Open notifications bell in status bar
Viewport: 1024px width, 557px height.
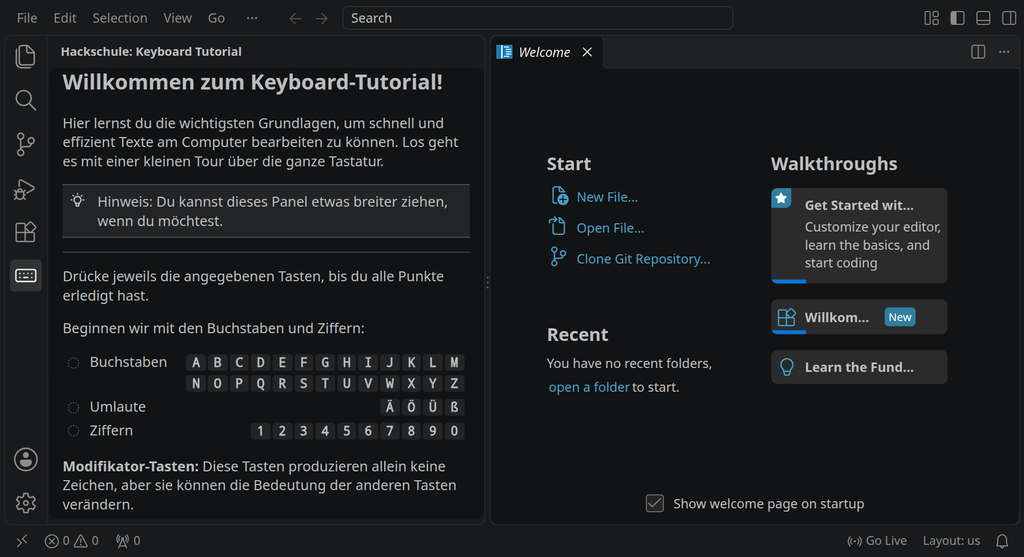[x=1002, y=541]
